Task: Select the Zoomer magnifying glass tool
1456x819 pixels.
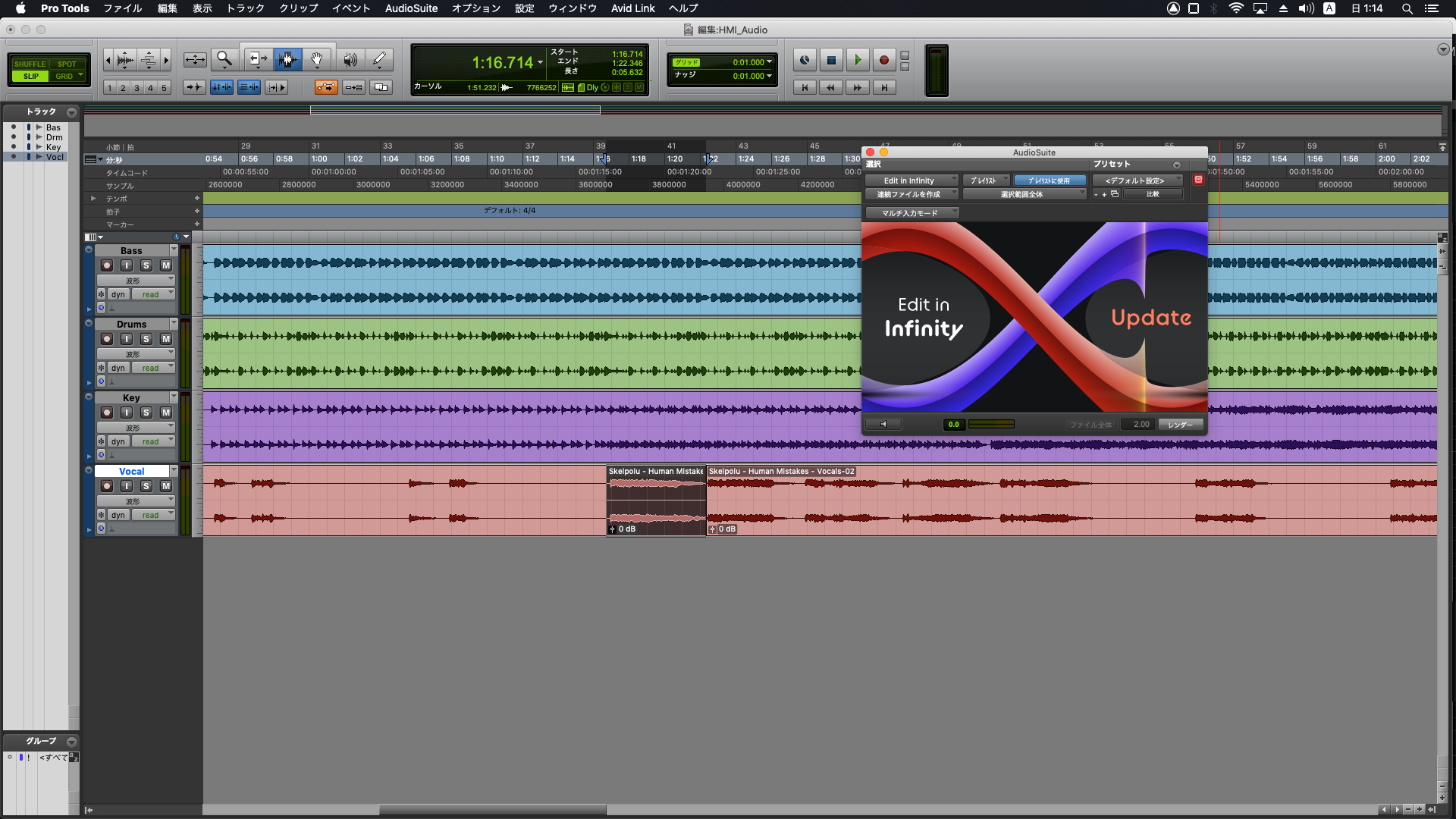Action: click(224, 59)
